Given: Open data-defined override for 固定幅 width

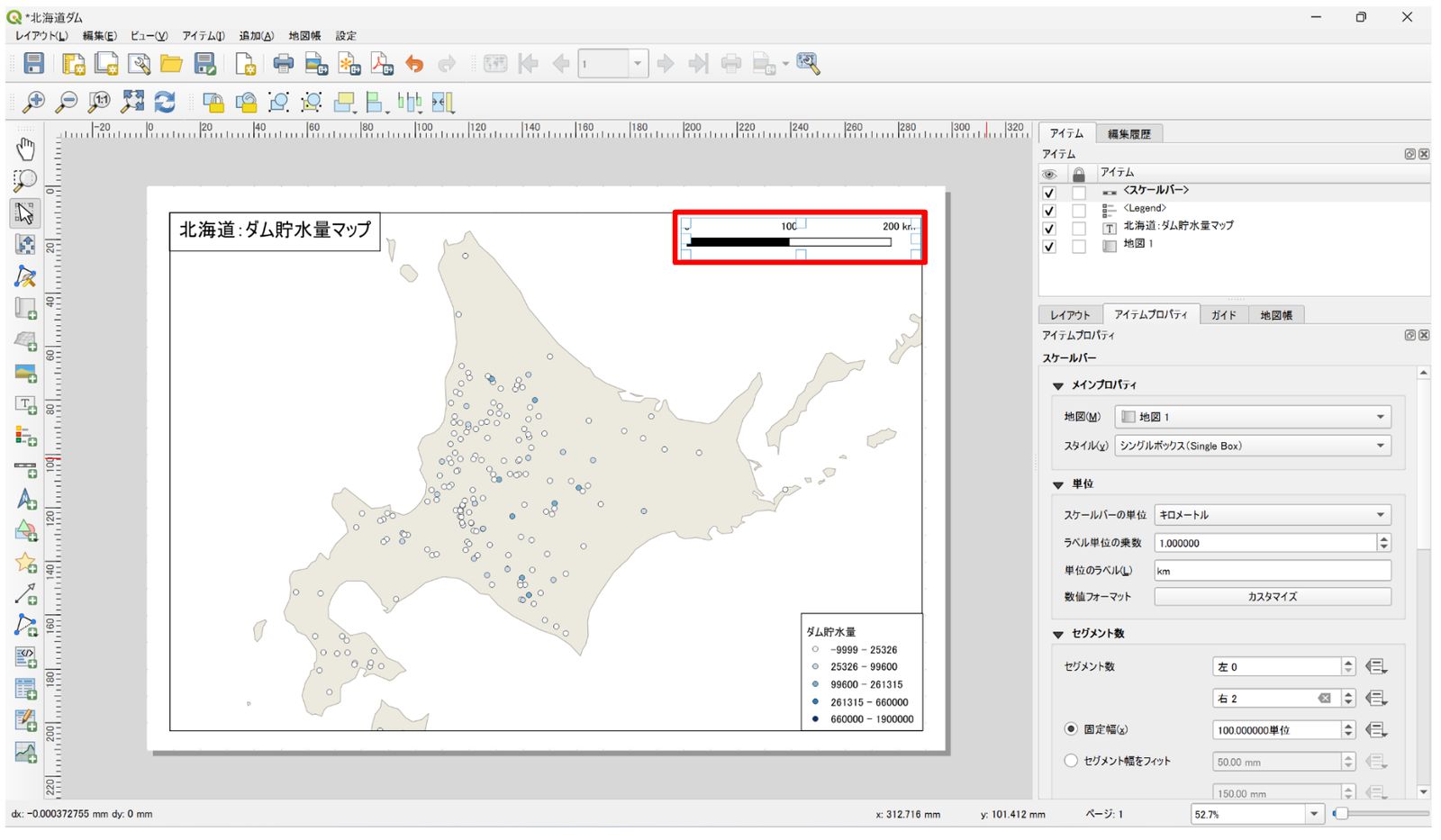Looking at the screenshot, I should [x=1375, y=730].
